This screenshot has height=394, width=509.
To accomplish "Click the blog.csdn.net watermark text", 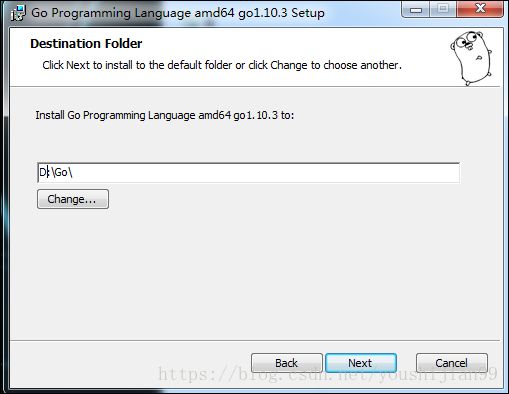I will coord(328,374).
